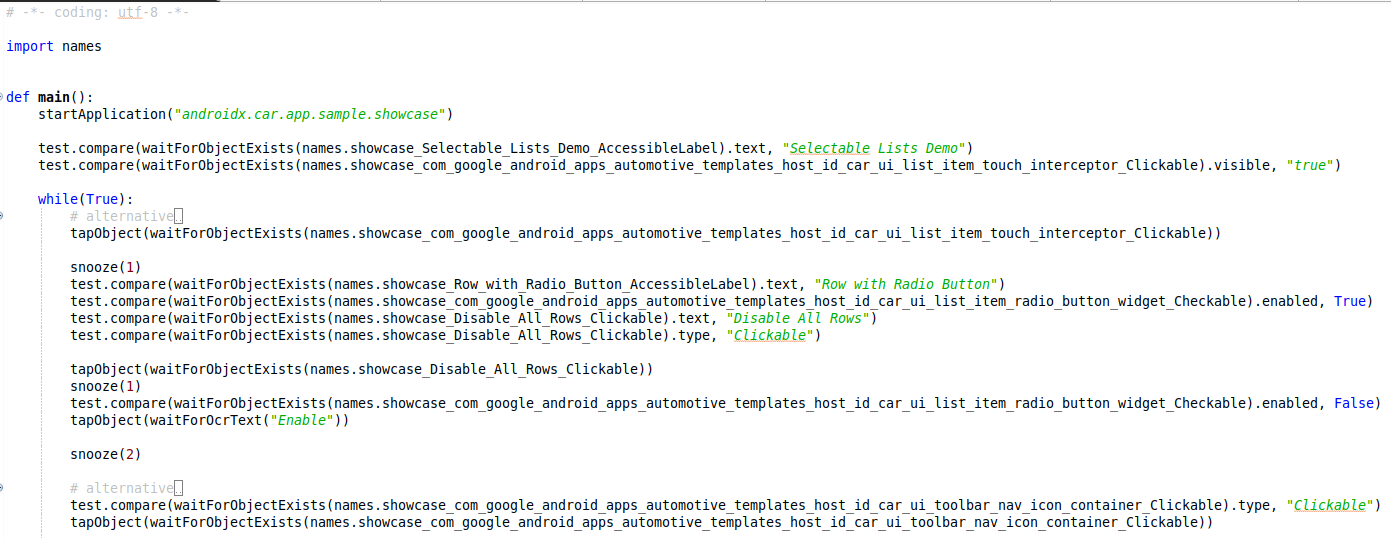Place cursor on the import keyword

pyautogui.click(x=30, y=46)
